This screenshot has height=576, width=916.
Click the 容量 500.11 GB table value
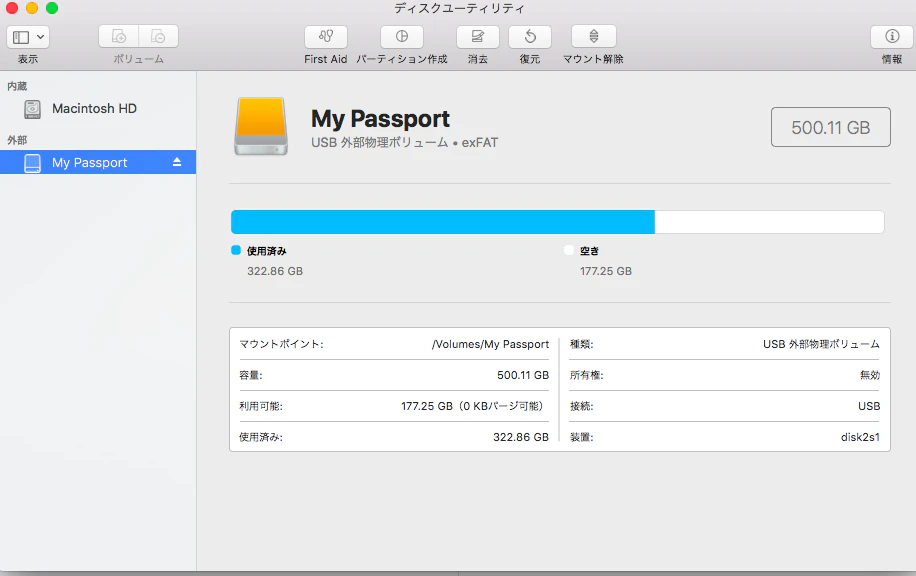pyautogui.click(x=523, y=375)
